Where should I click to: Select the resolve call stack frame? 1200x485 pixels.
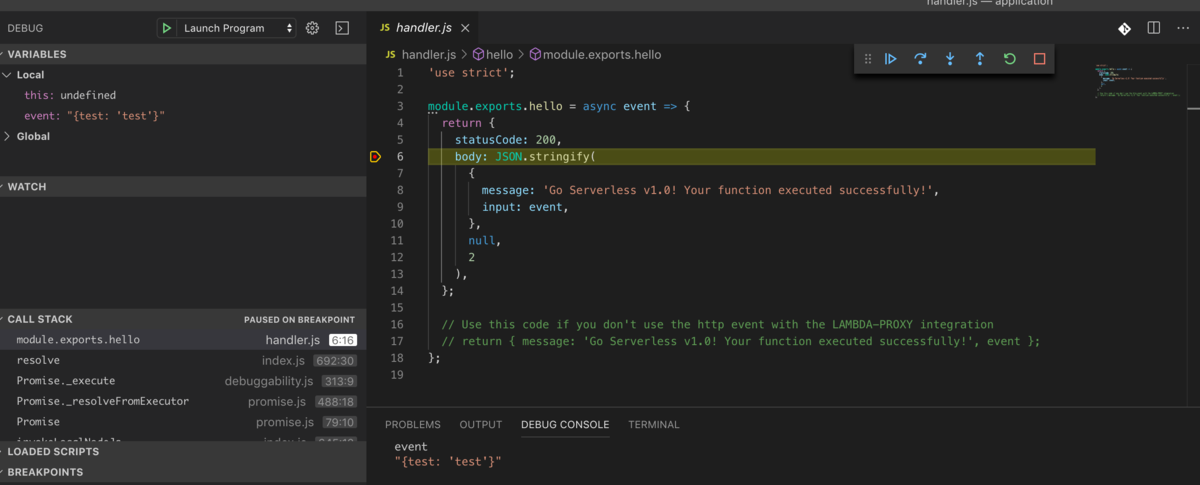[x=38, y=360]
